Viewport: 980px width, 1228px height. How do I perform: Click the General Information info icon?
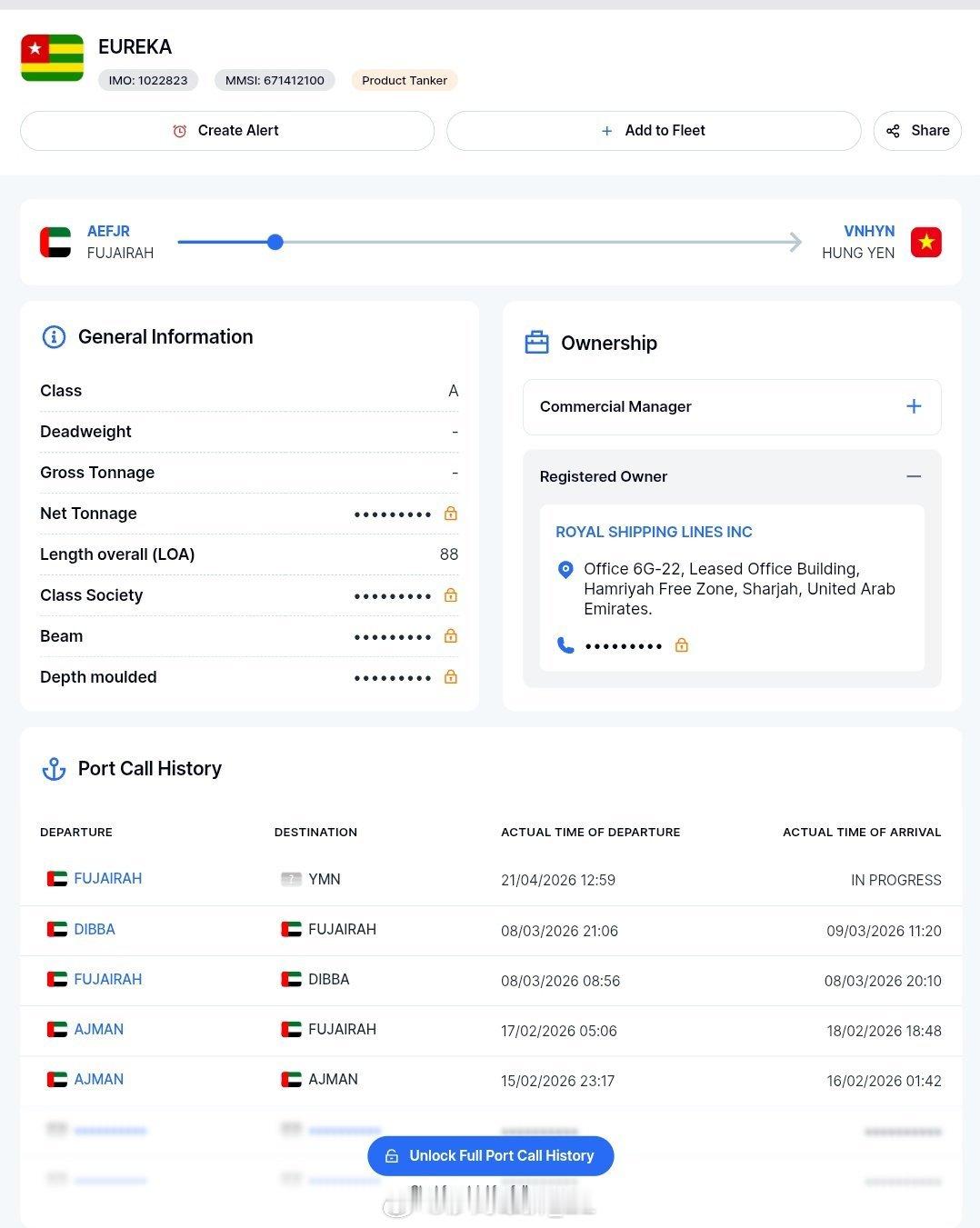54,337
